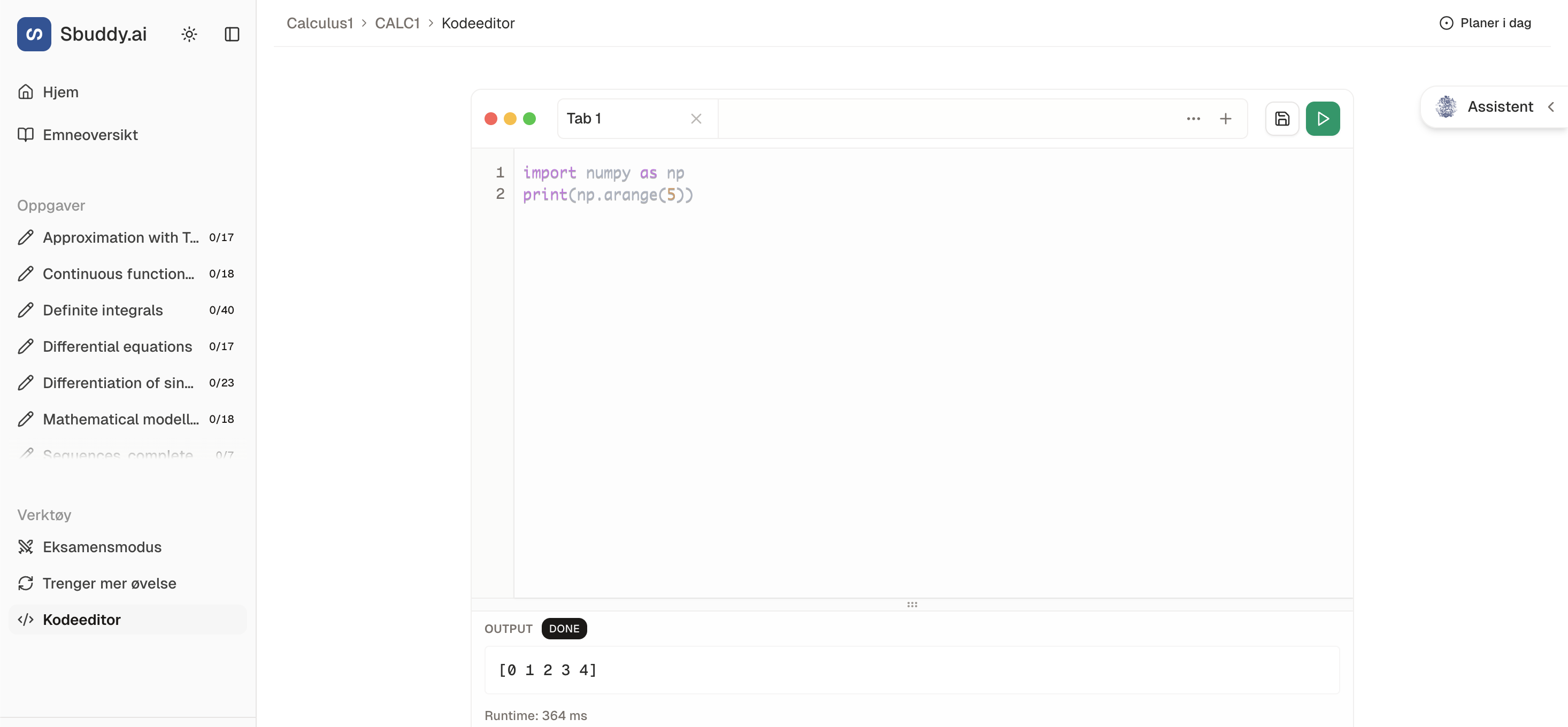Collapse the sidebar using the panel icon

click(230, 34)
